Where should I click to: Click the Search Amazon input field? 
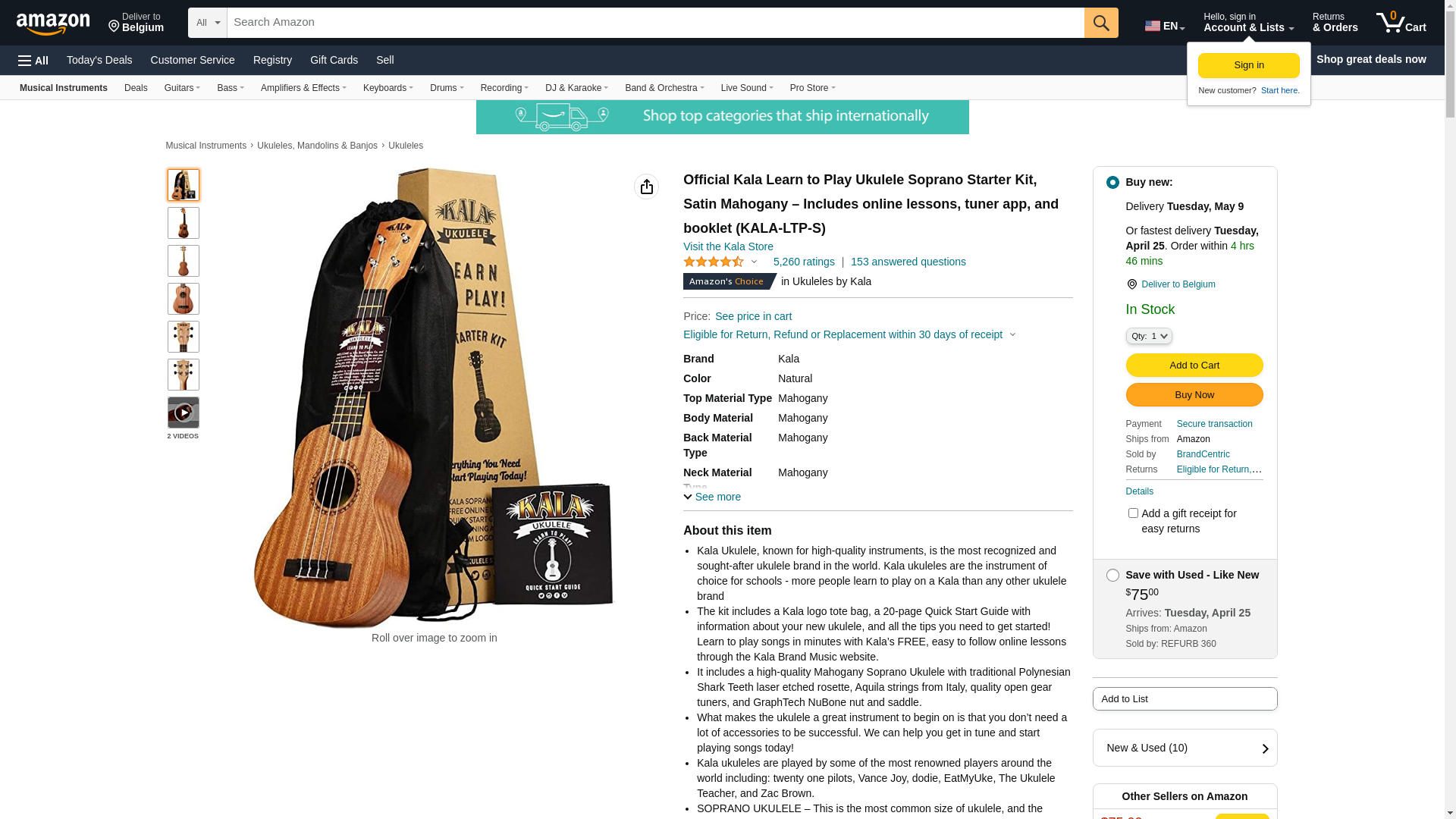coord(656,23)
